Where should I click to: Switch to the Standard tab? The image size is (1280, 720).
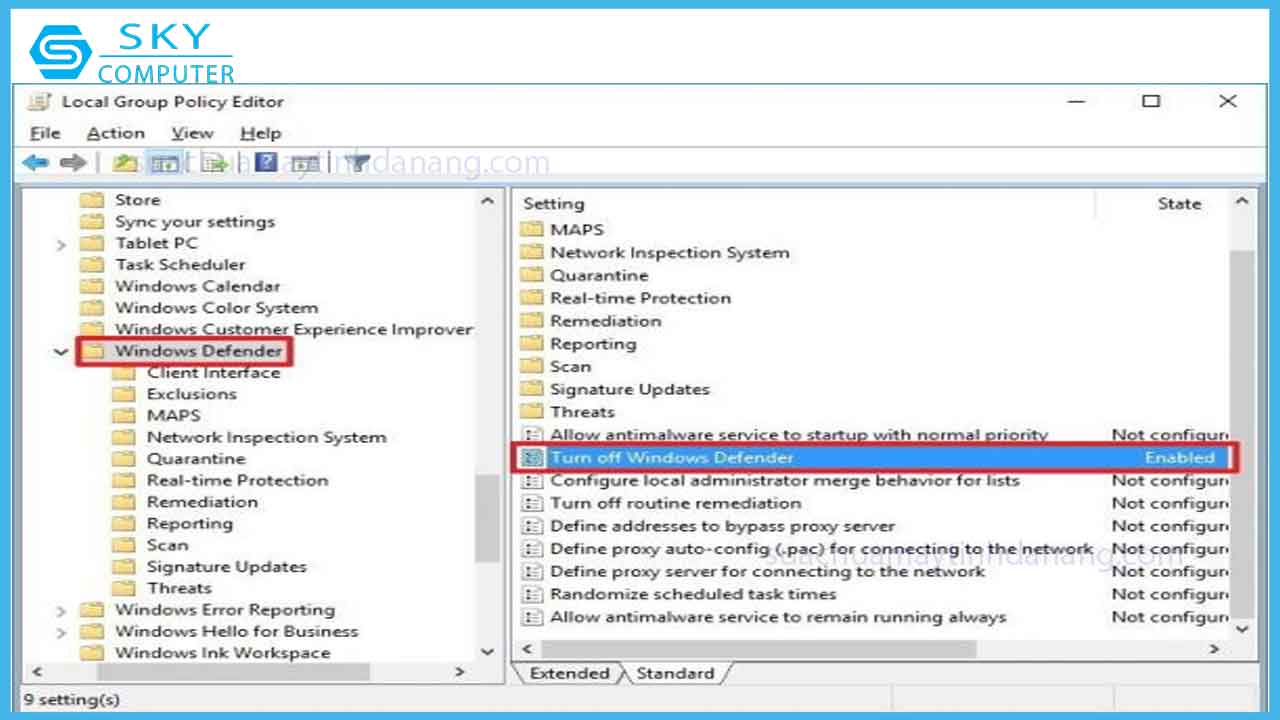tap(676, 673)
